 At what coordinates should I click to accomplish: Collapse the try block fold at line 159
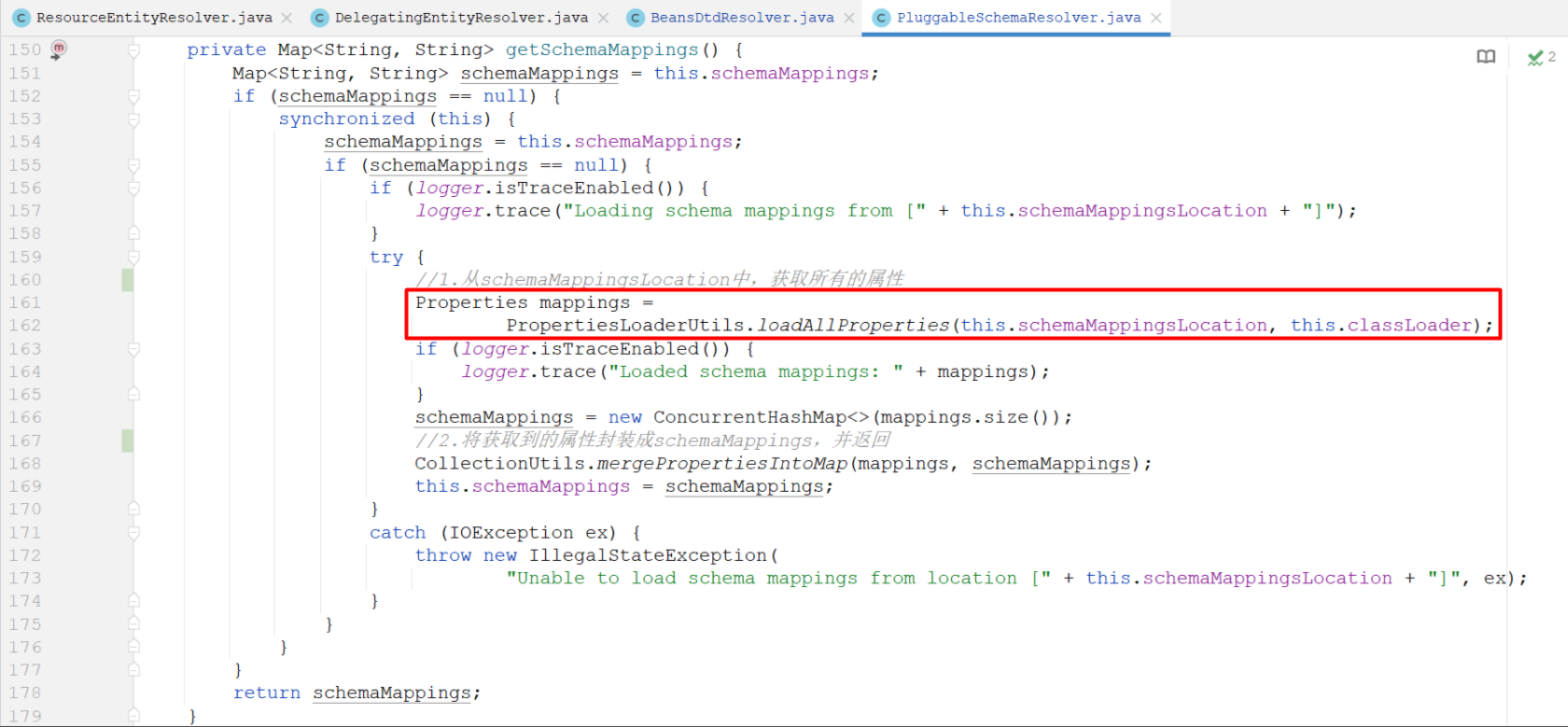point(133,257)
